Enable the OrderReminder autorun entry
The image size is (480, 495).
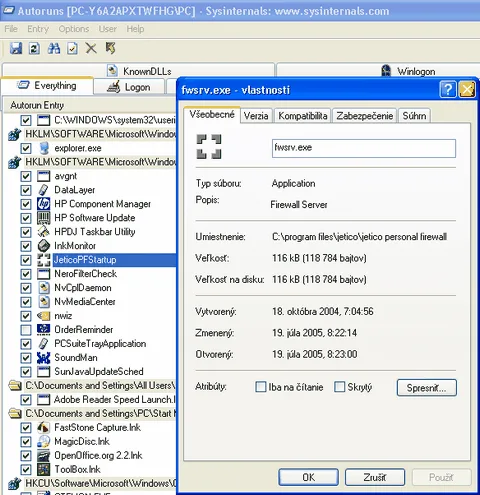pos(26,330)
